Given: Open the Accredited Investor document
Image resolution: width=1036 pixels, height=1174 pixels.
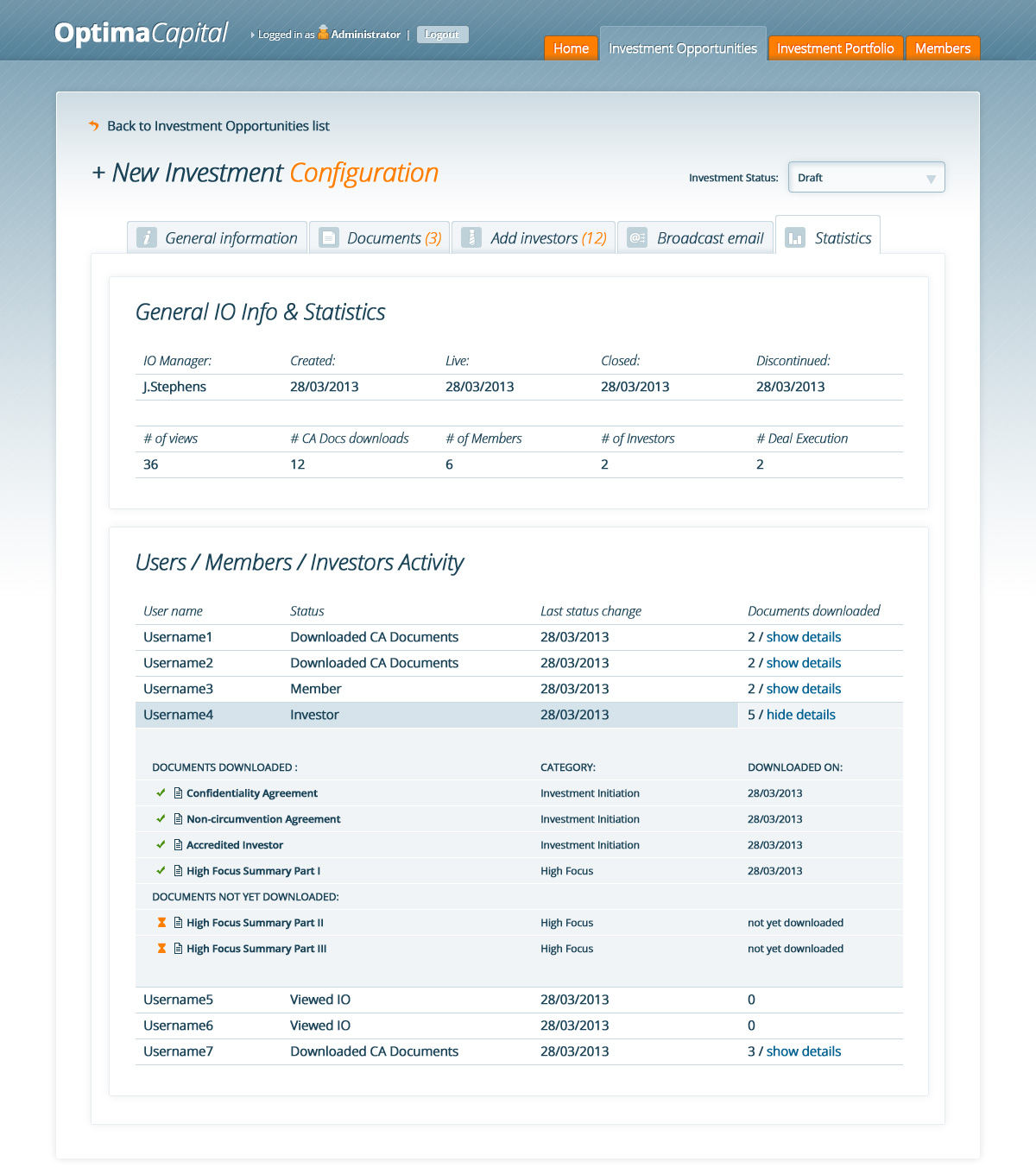Looking at the screenshot, I should tap(235, 845).
